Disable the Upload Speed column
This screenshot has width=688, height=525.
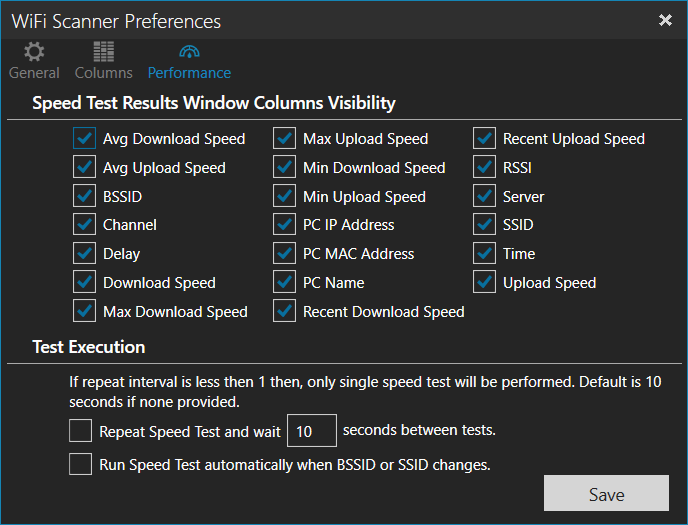click(x=485, y=283)
